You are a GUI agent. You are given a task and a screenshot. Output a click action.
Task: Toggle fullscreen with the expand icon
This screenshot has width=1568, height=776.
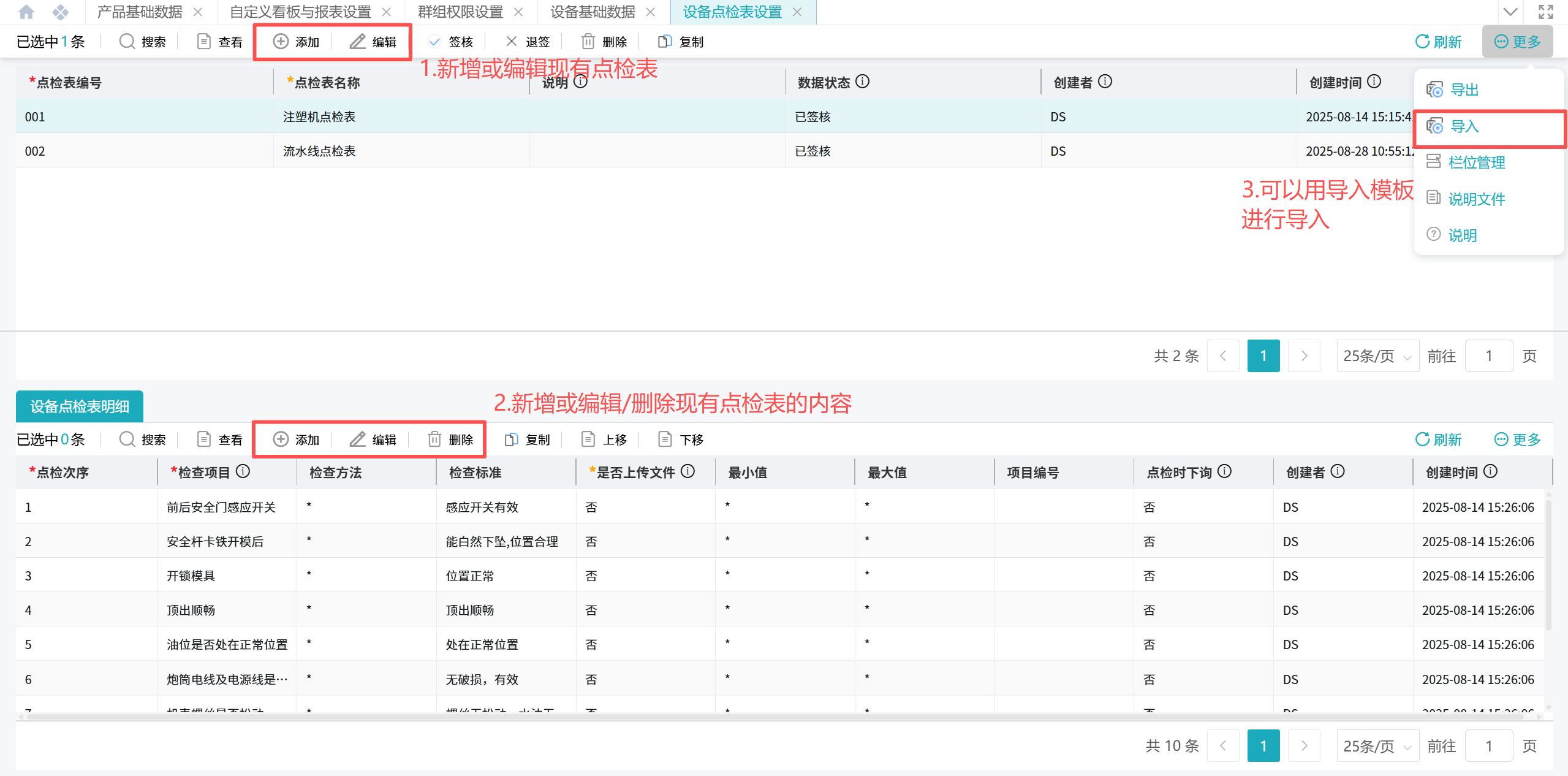(x=1546, y=12)
